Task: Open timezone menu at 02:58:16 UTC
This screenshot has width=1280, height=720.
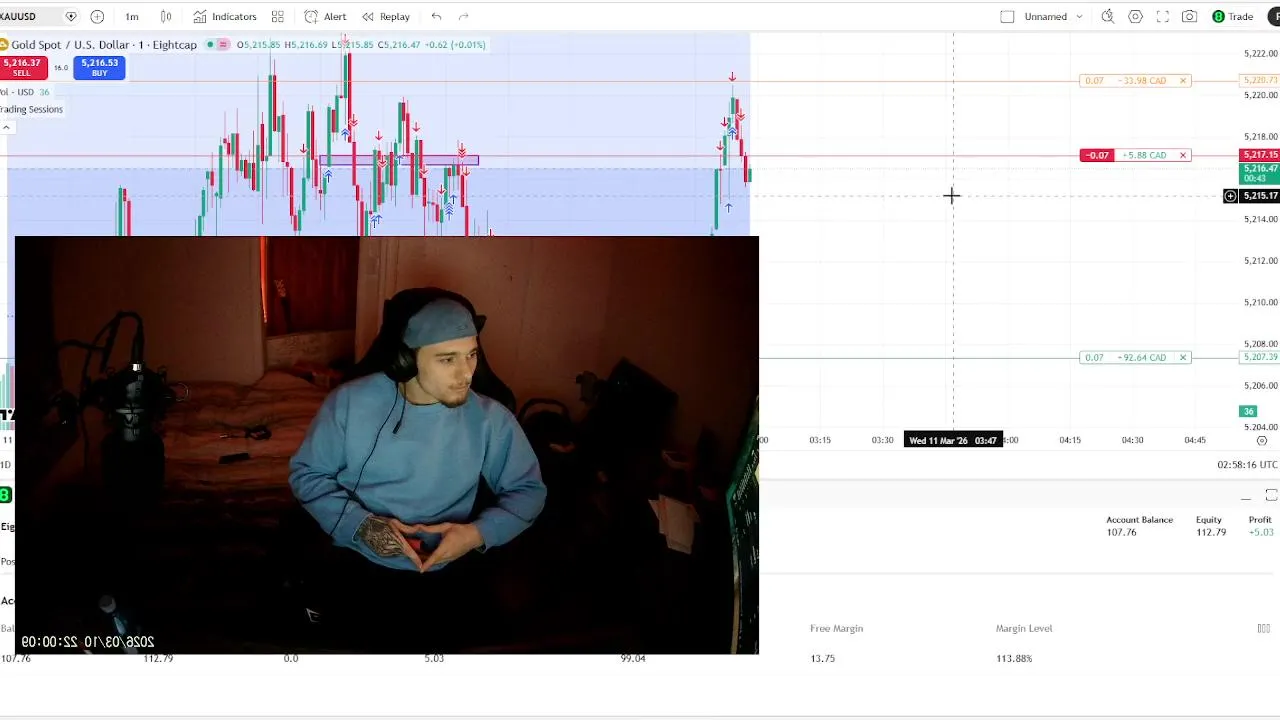Action: (1247, 465)
